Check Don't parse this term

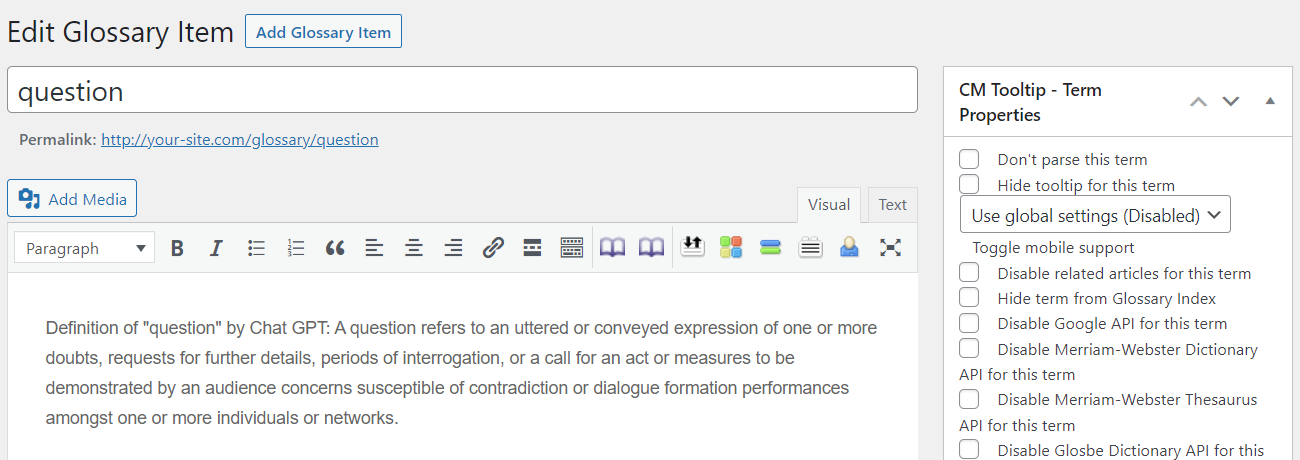point(969,159)
